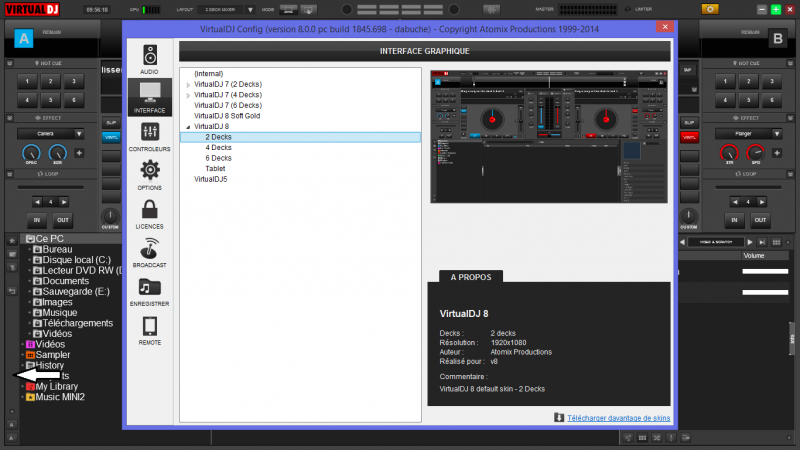800x450 pixels.
Task: Select VirtualDJ 8 Soft Gold skin
Action: click(227, 116)
